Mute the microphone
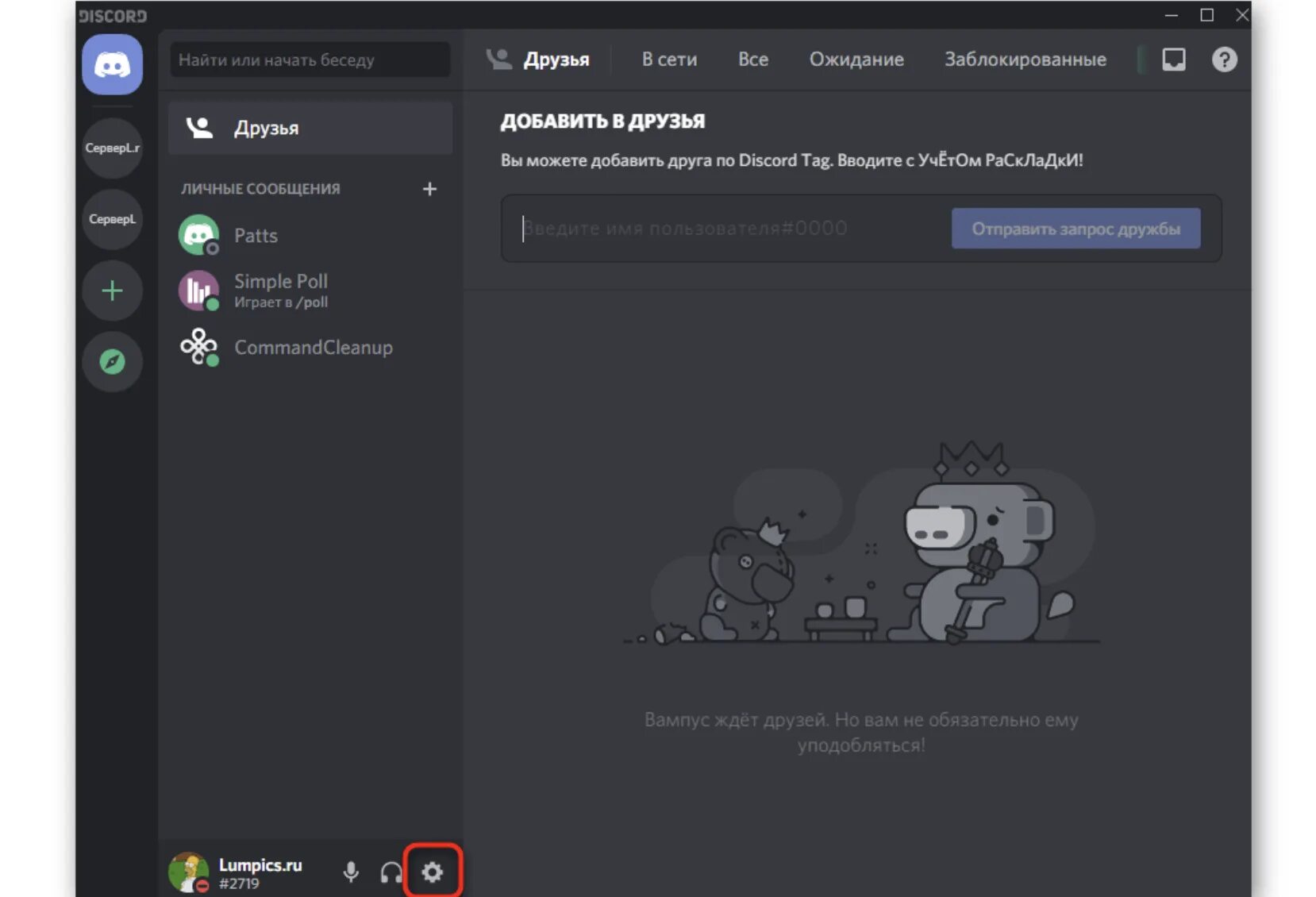This screenshot has height=897, width=1316. coord(351,872)
